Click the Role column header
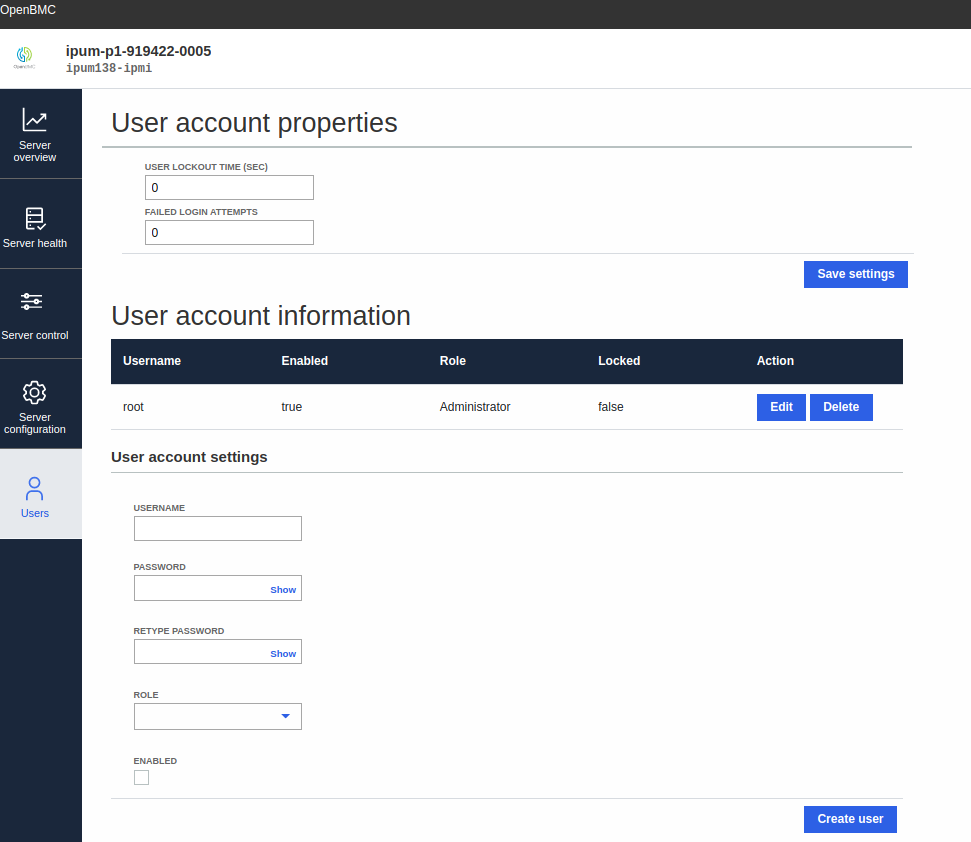 point(453,361)
